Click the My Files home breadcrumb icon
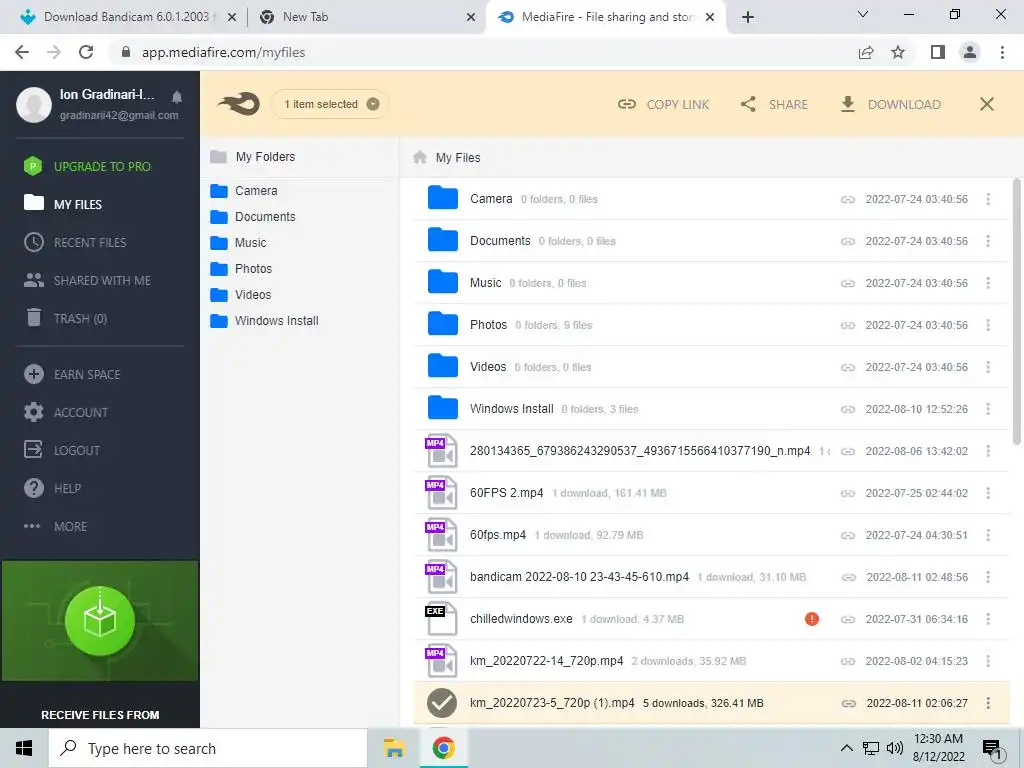 (420, 157)
